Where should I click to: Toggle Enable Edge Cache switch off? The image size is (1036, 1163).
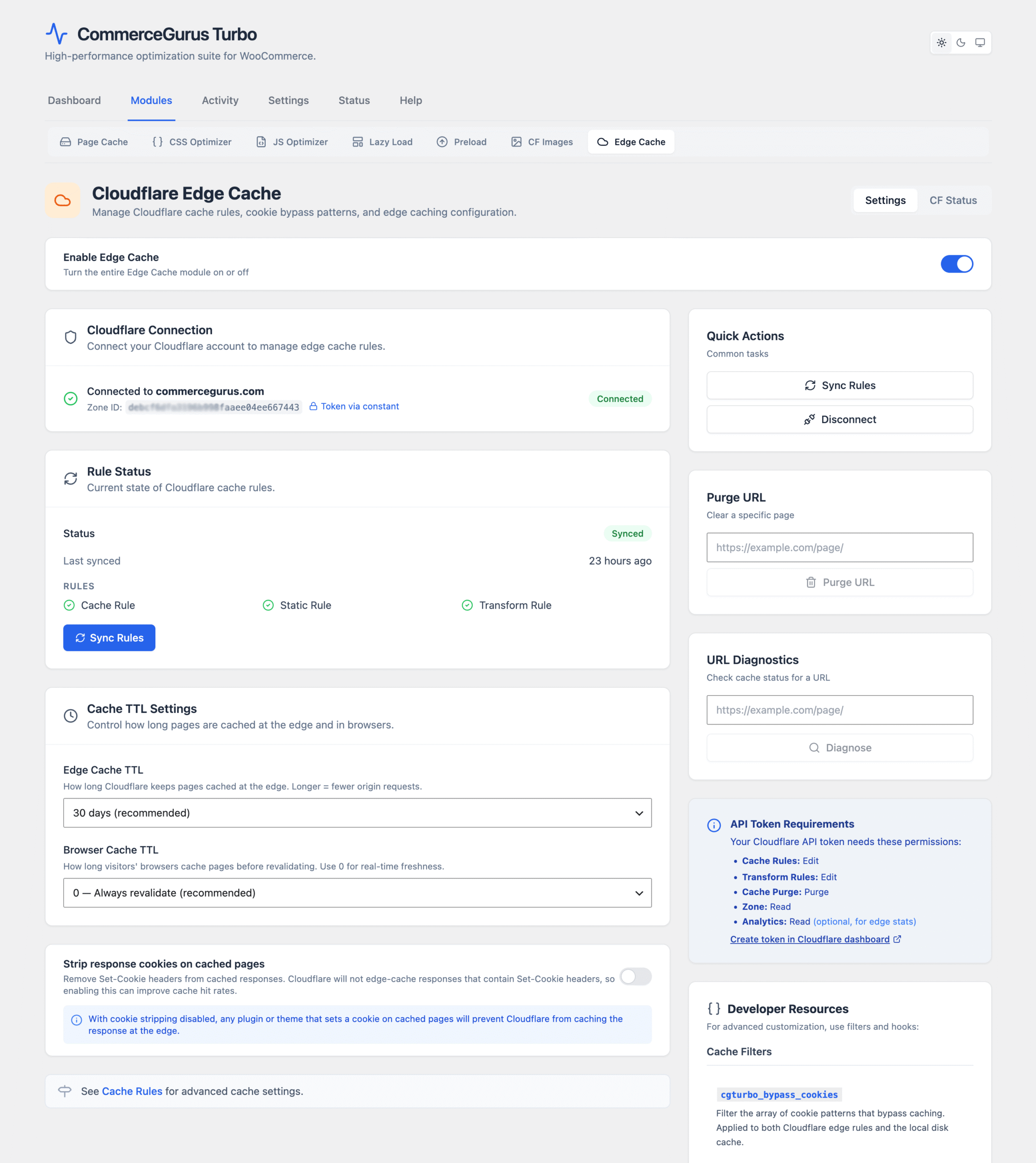pyautogui.click(x=957, y=264)
